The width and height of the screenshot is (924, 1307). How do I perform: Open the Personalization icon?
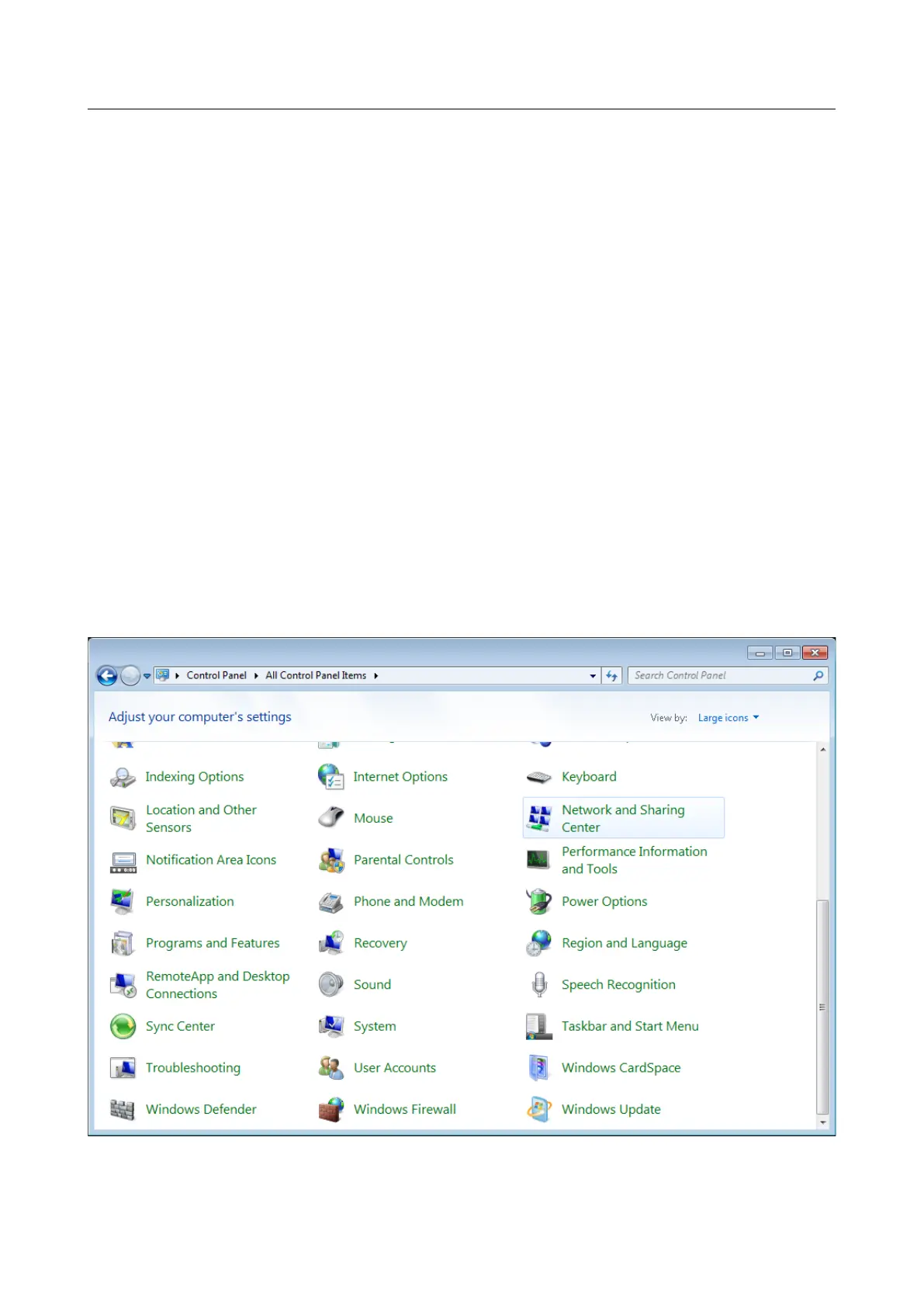click(123, 901)
